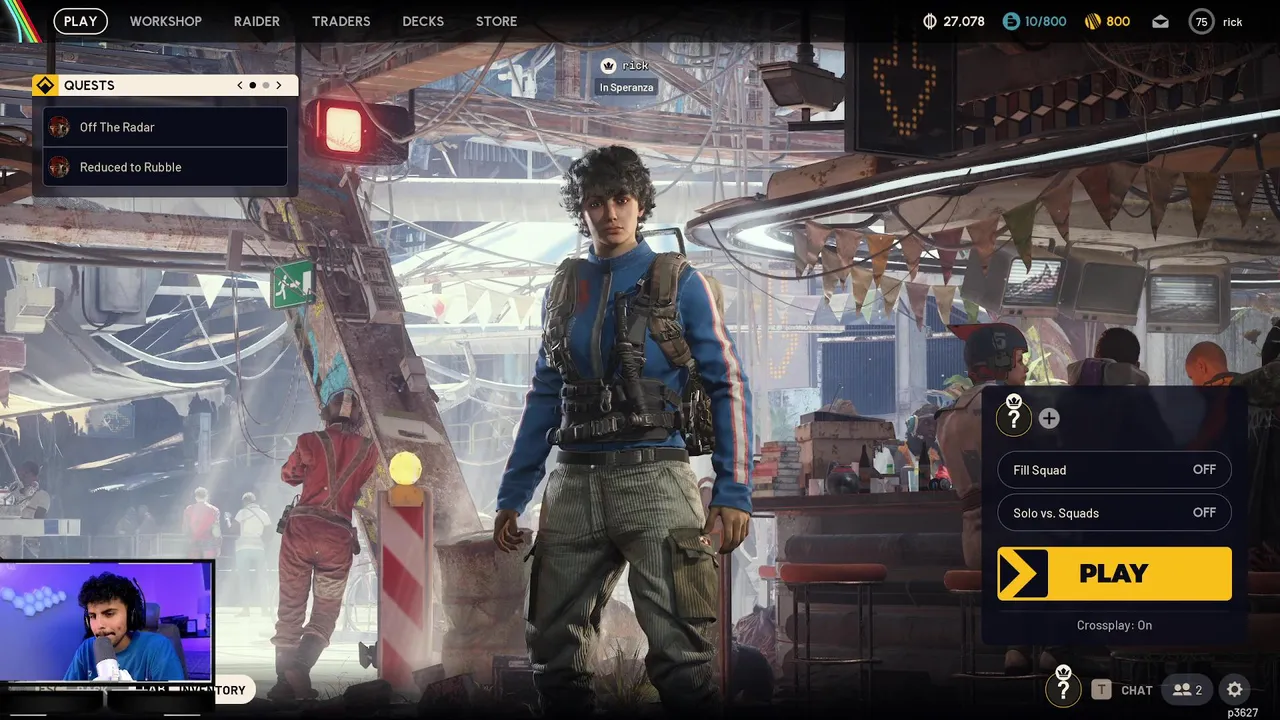
Task: Click the Off The Radar quest portrait icon
Action: [59, 127]
